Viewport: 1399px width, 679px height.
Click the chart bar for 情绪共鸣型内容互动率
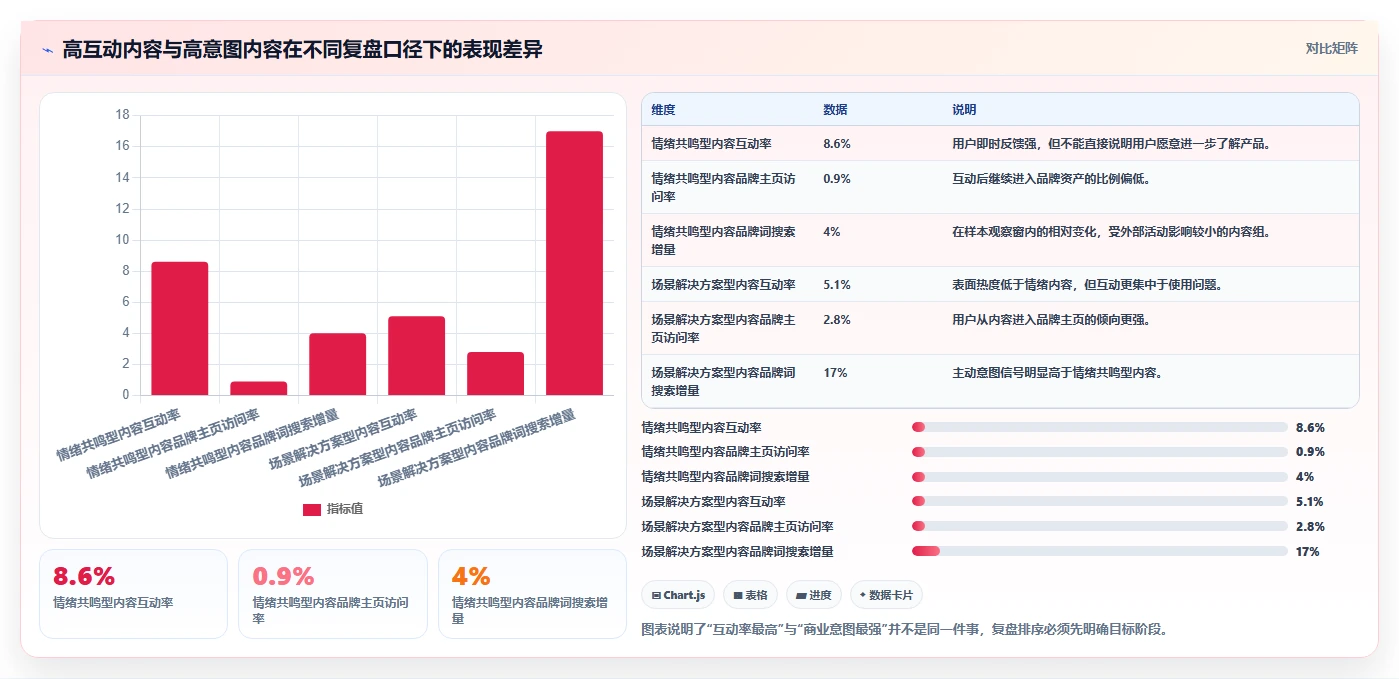180,328
